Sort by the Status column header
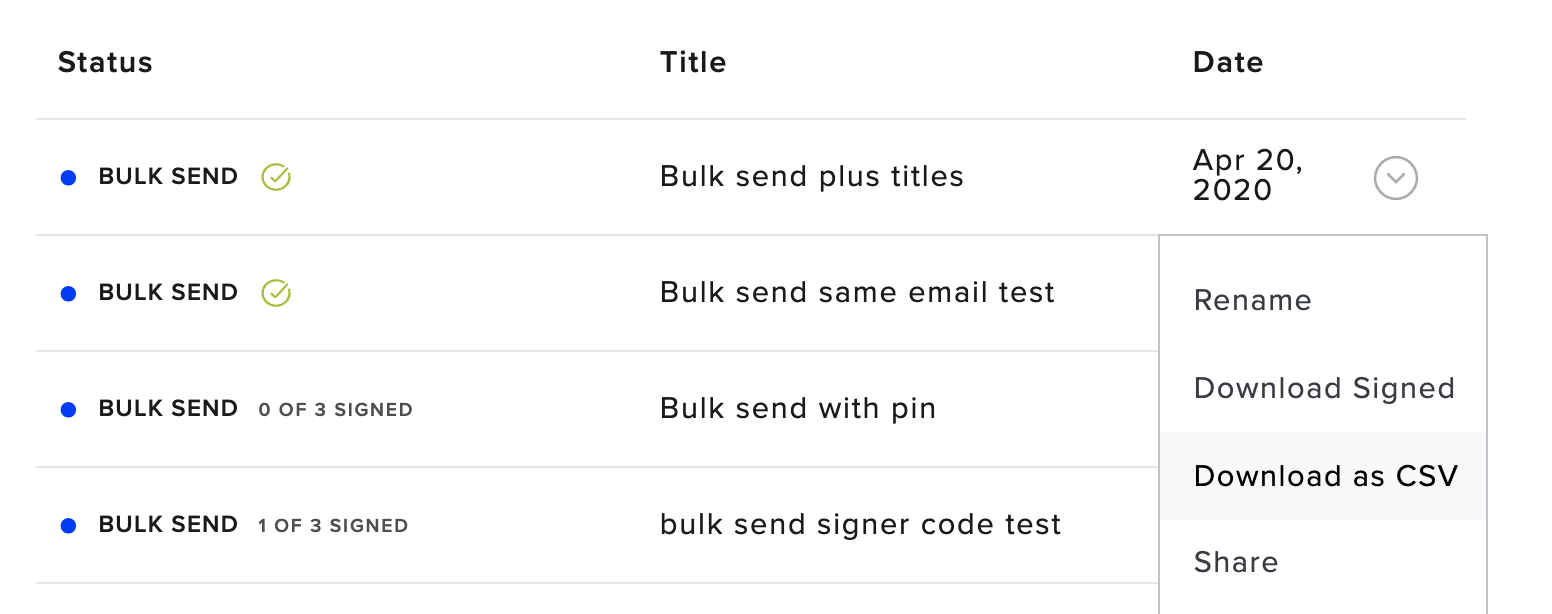Image resolution: width=1552 pixels, height=614 pixels. pos(105,62)
